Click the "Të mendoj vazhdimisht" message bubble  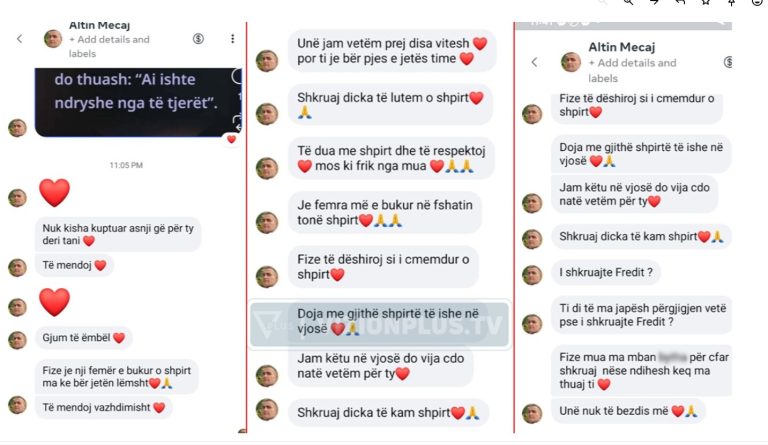tap(103, 407)
